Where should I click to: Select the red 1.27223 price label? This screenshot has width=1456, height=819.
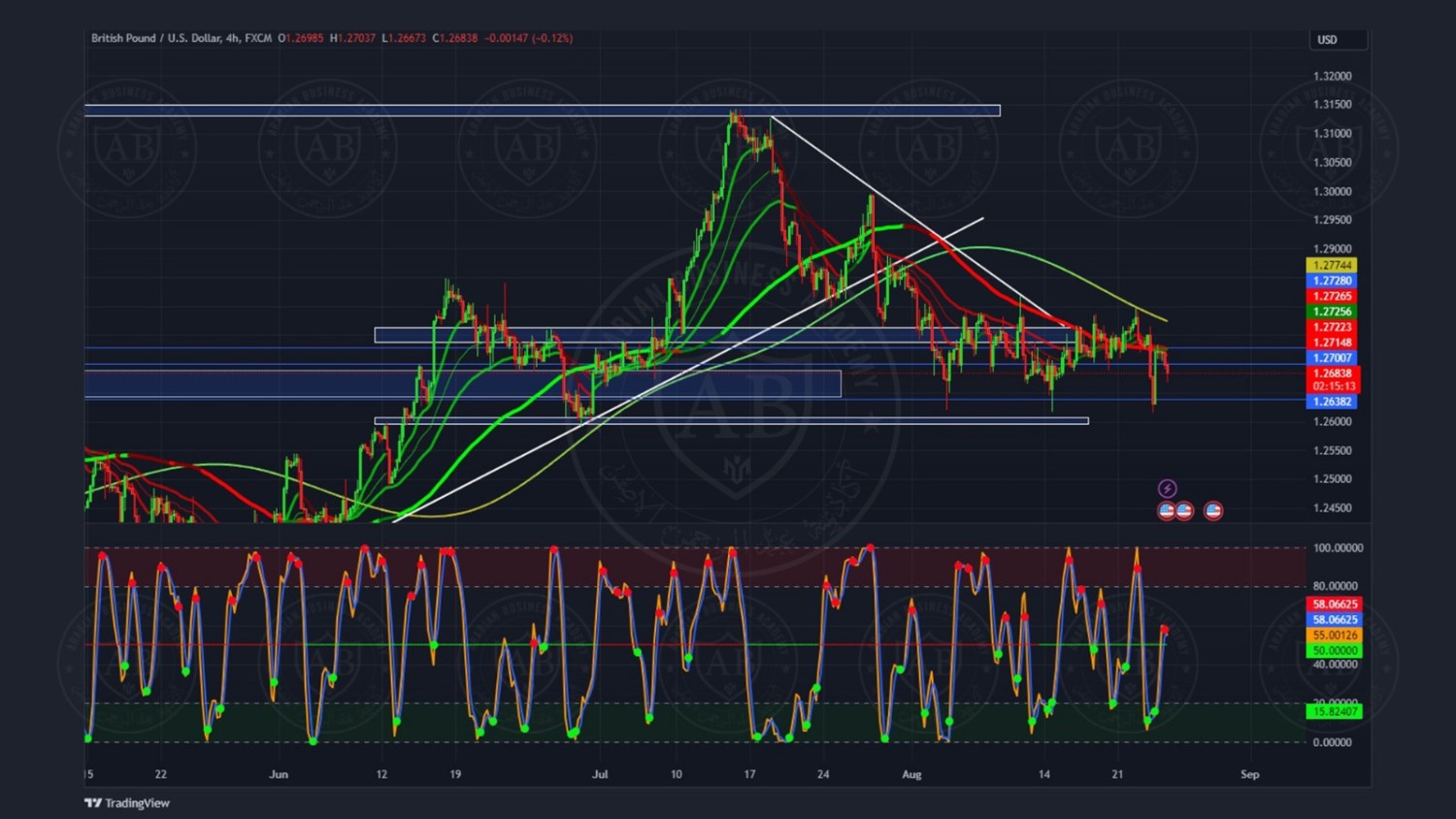(x=1332, y=327)
